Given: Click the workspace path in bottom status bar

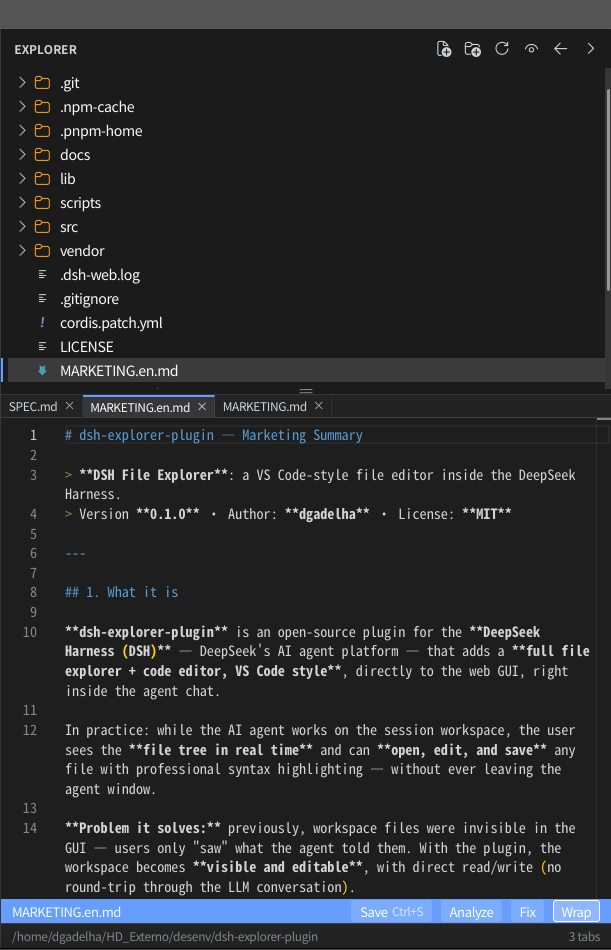Looking at the screenshot, I should 165,937.
